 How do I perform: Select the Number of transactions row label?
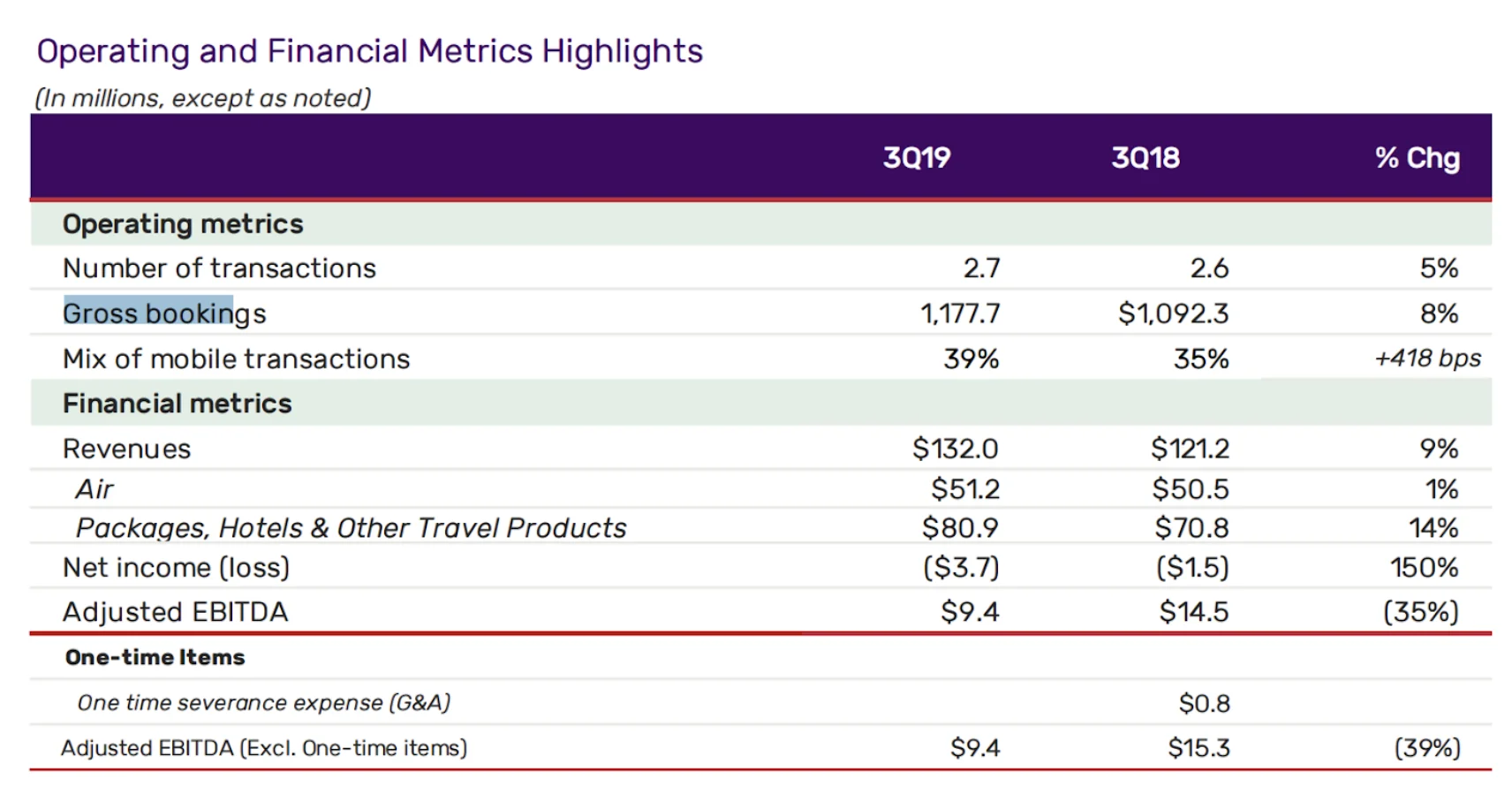[x=219, y=268]
